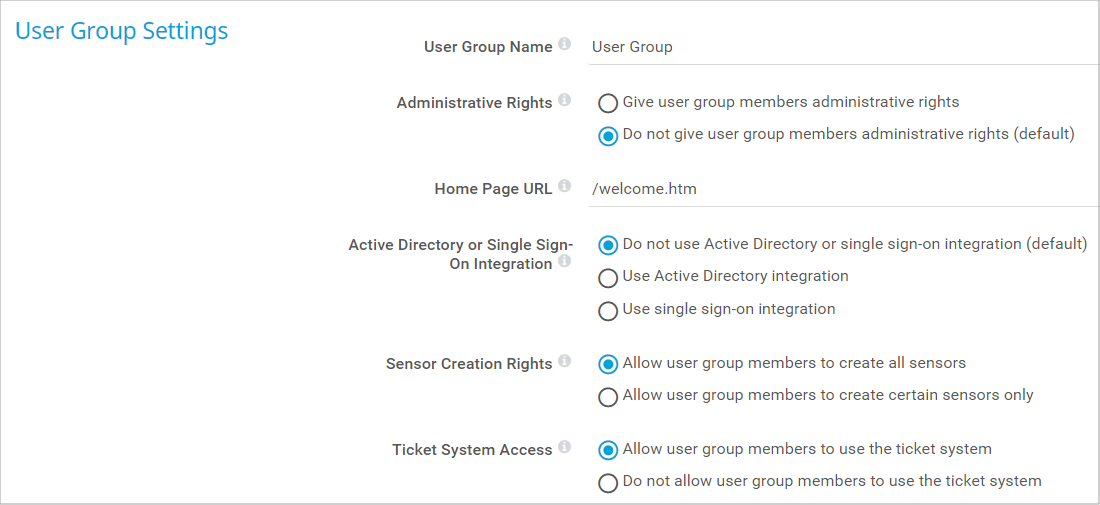
Task: Allow members to create all sensors
Action: pos(607,364)
